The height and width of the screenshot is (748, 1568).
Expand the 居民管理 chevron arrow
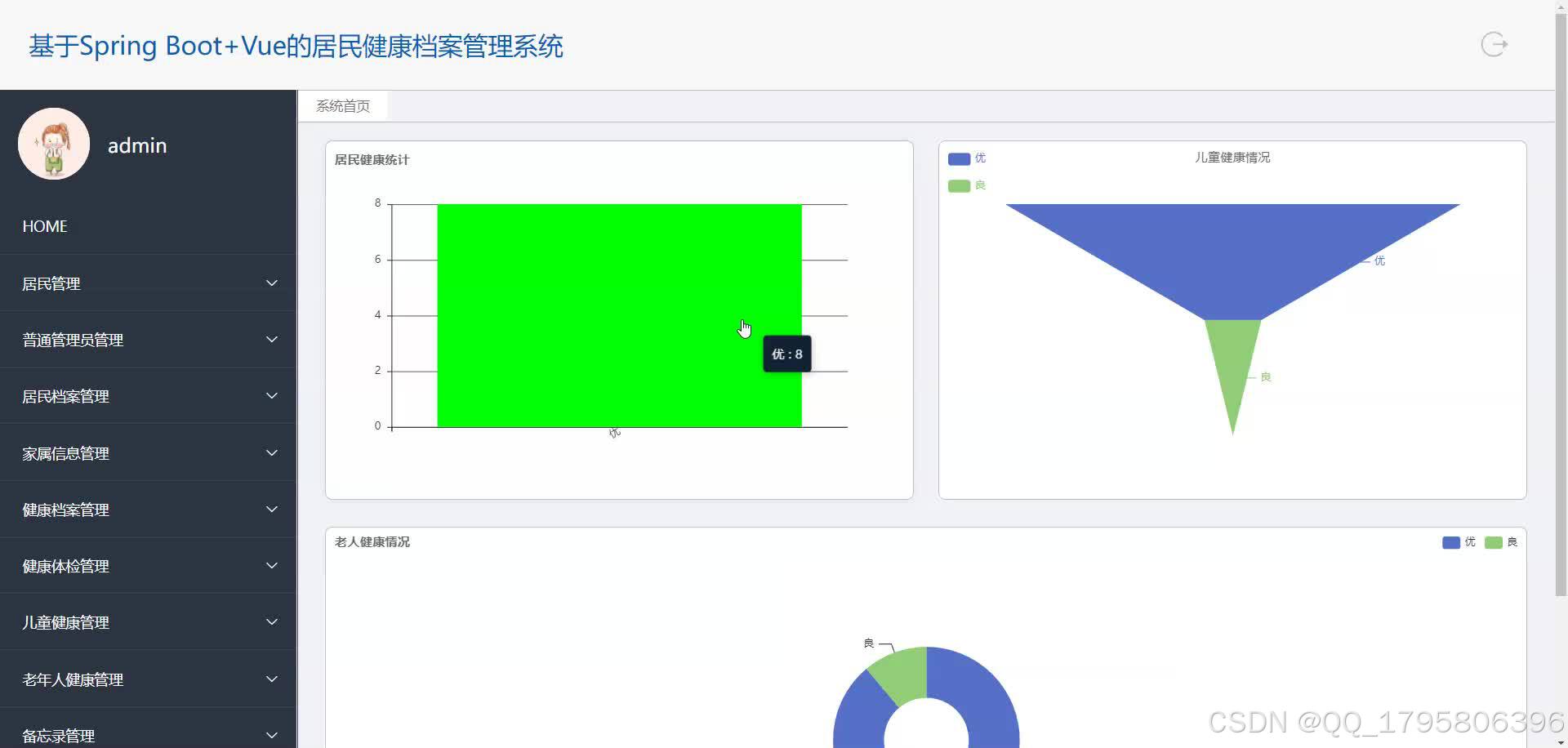tap(272, 283)
